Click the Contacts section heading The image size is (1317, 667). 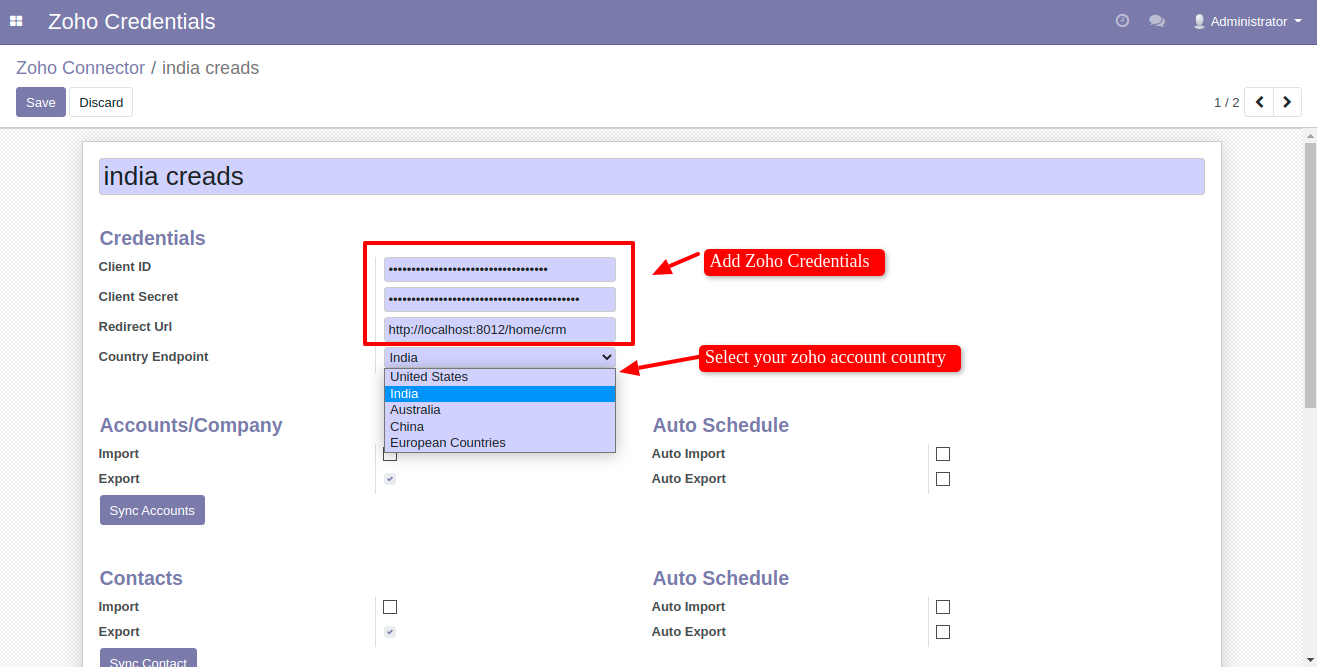tap(141, 578)
